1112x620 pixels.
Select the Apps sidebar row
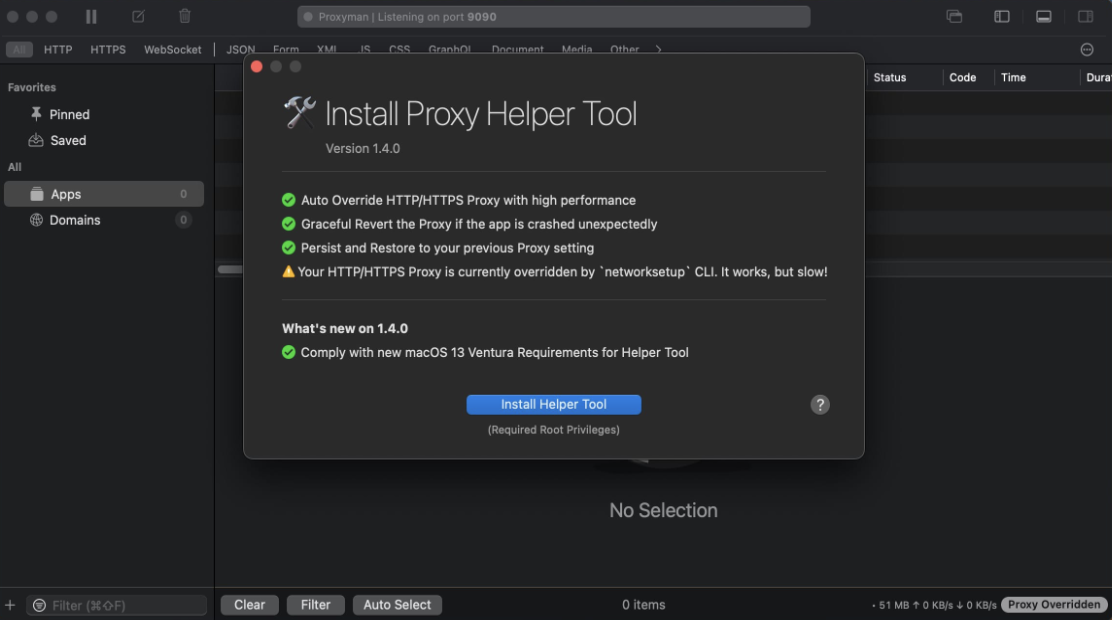pyautogui.click(x=104, y=194)
